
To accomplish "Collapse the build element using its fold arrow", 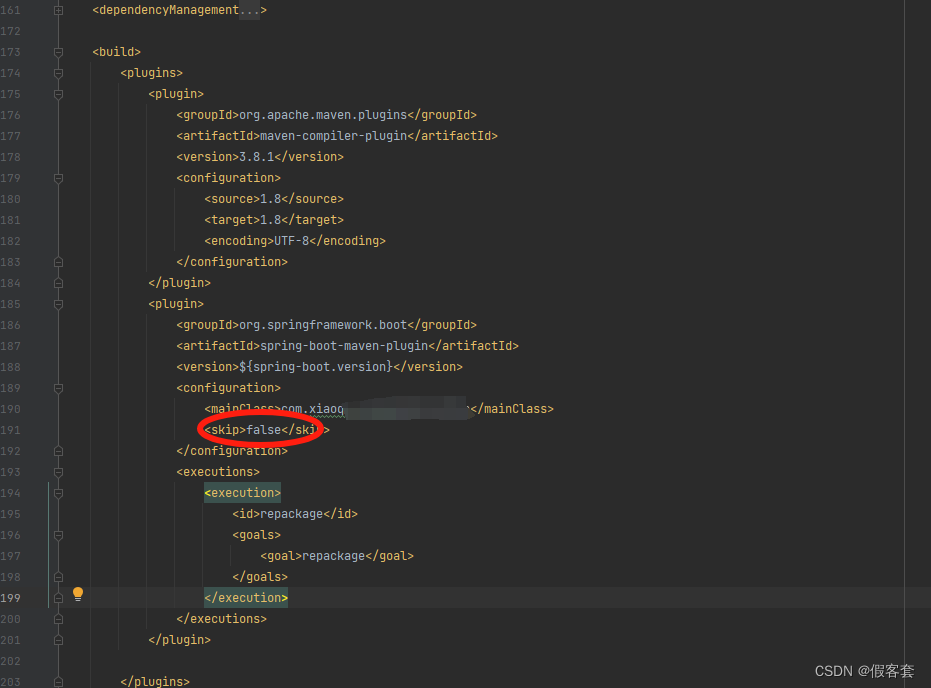I will point(57,51).
